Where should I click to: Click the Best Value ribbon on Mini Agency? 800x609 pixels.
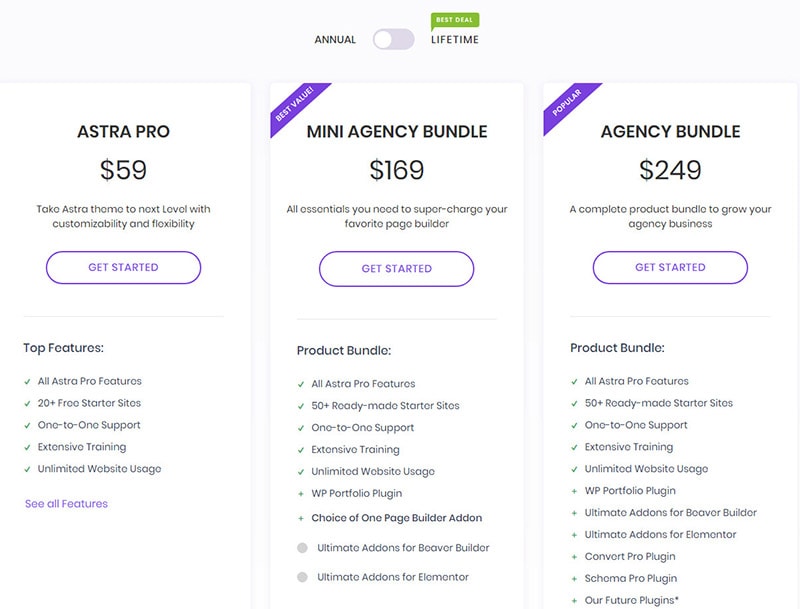coord(294,106)
